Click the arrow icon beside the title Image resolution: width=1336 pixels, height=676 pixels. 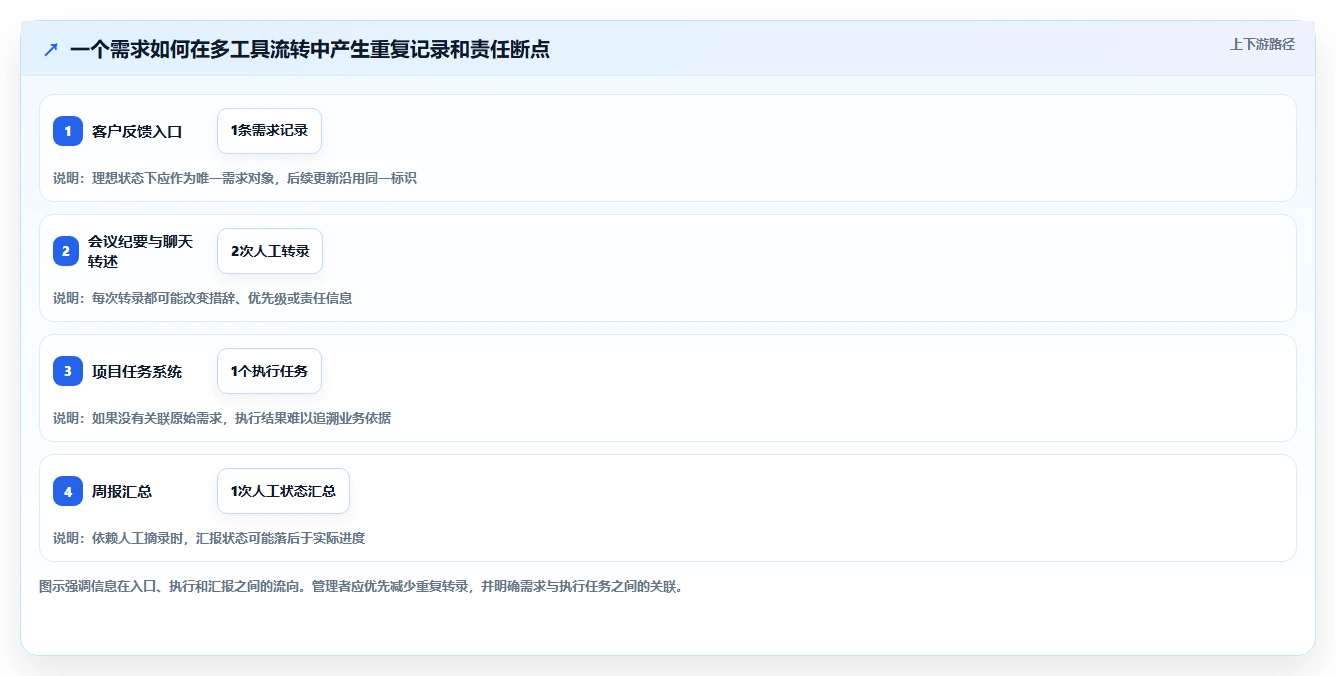[51, 49]
